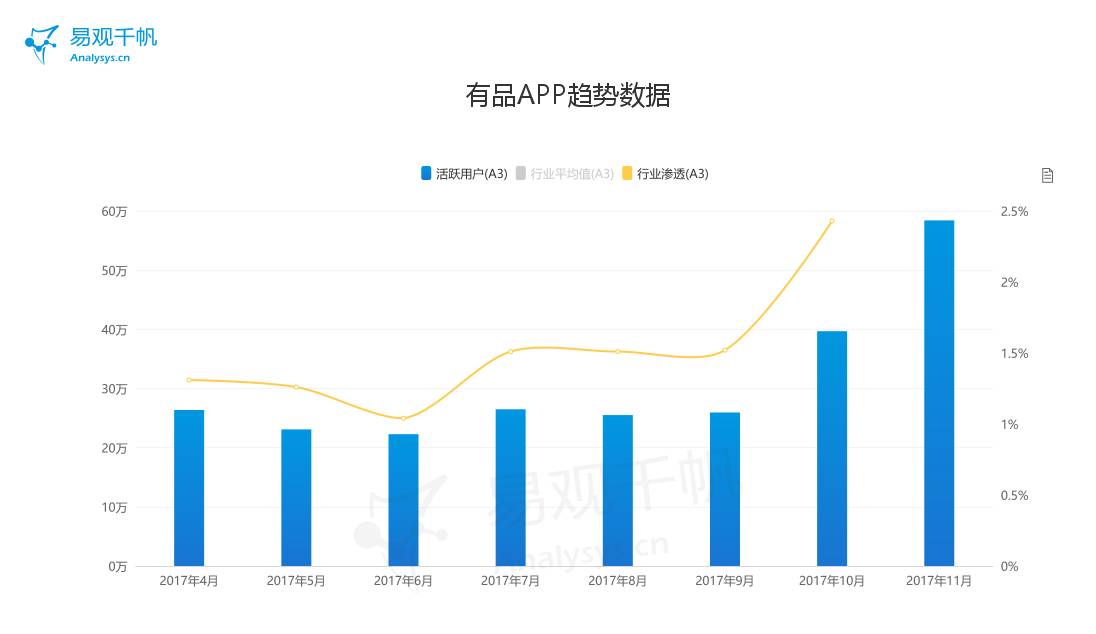The height and width of the screenshot is (634, 1096).
Task: Click the Analysys bird logo icon
Action: click(41, 45)
